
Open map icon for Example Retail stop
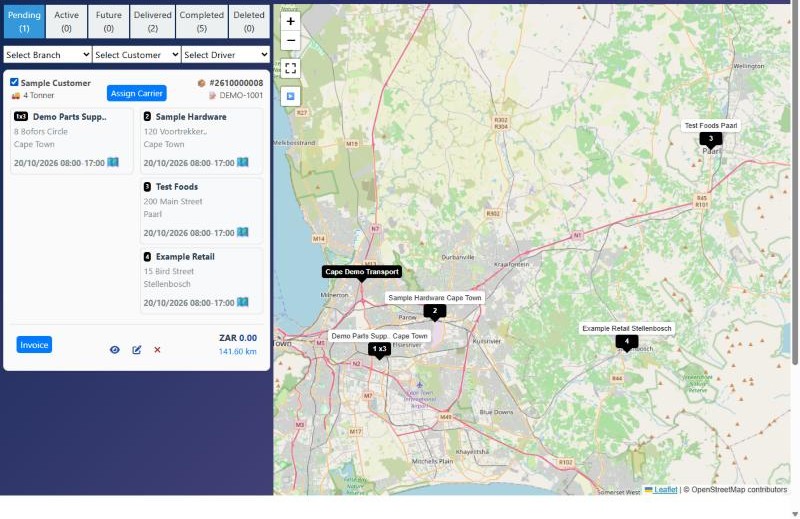point(242,302)
